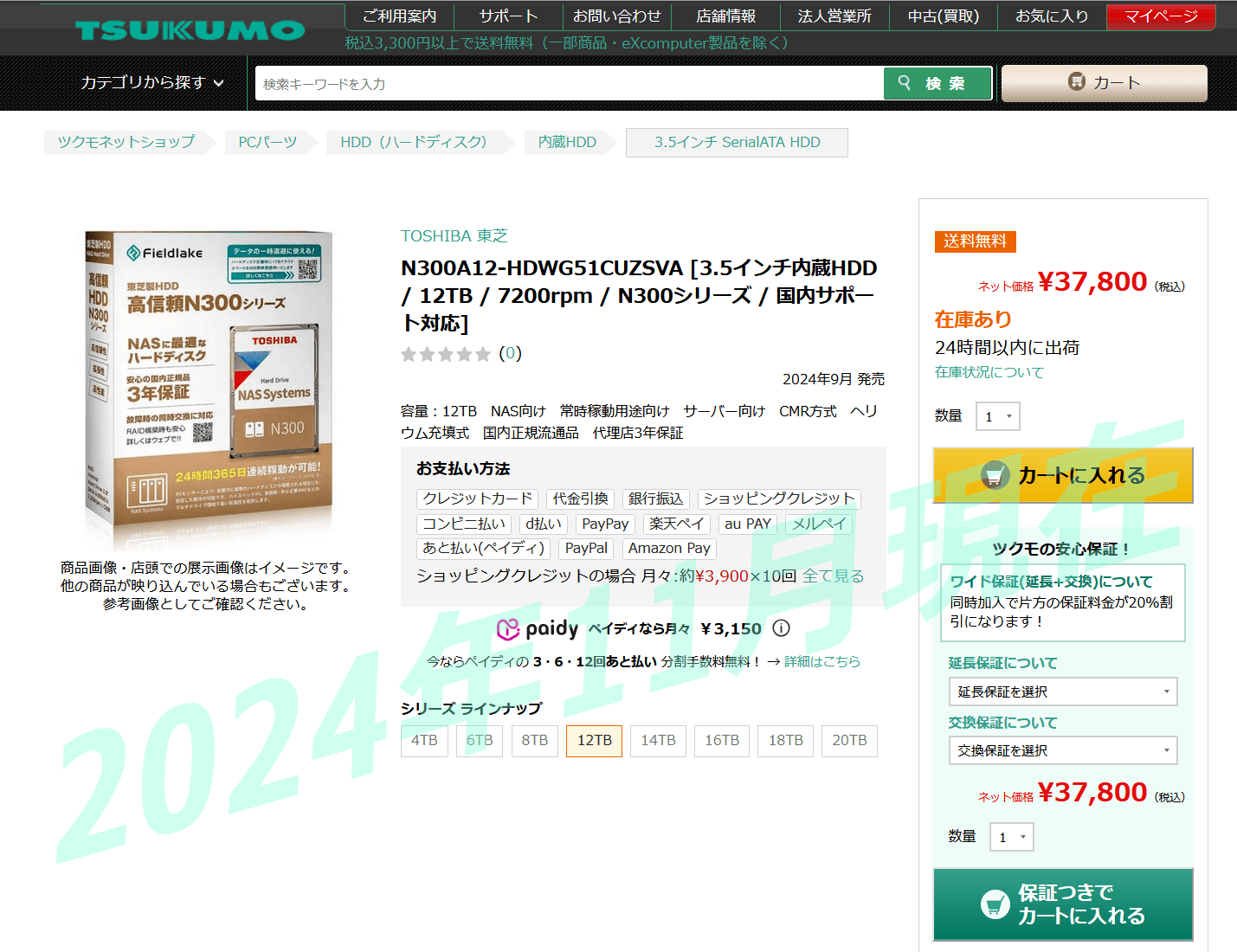Open 交換保証について link

[x=1002, y=723]
